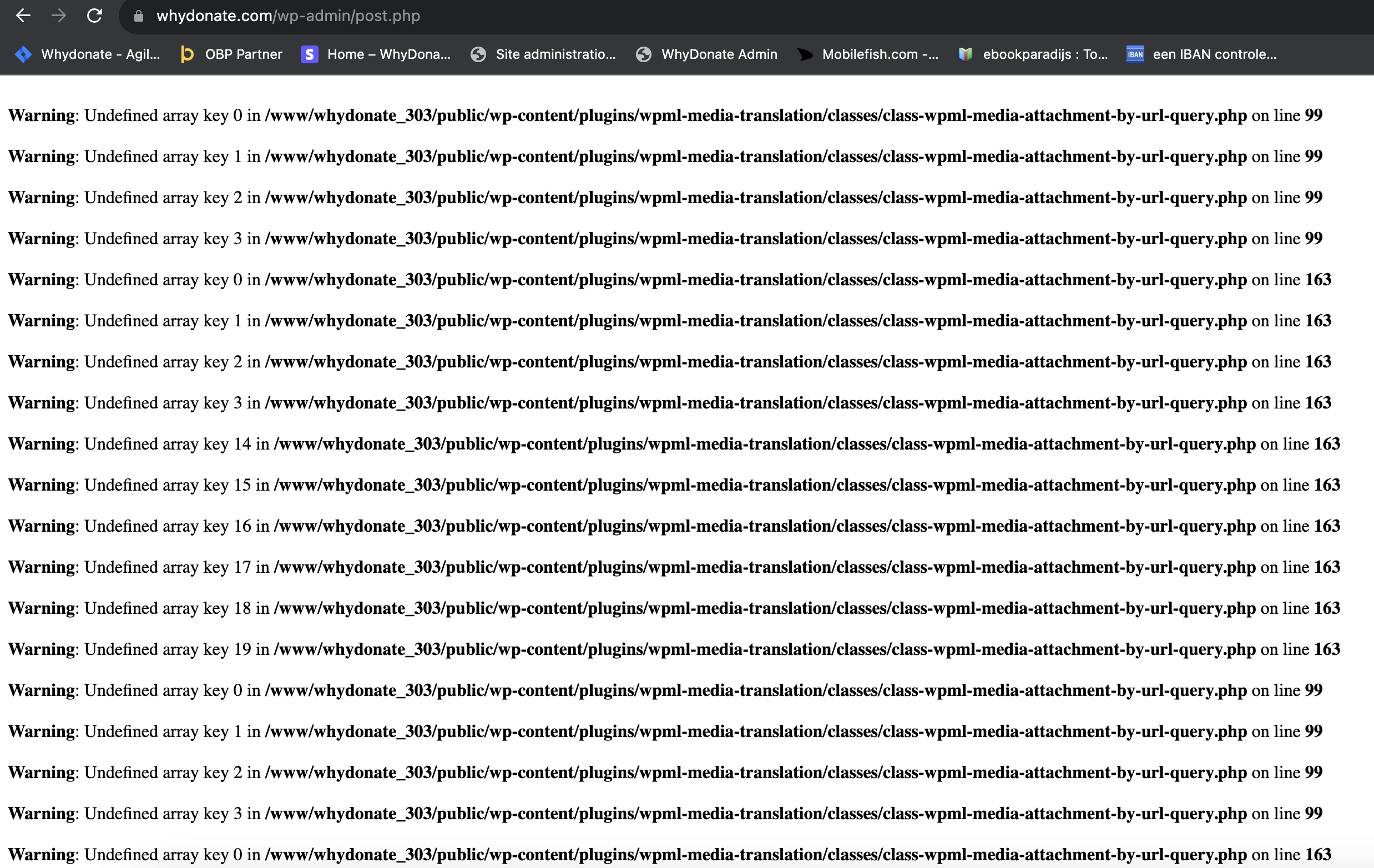This screenshot has height=868, width=1374.
Task: Open the OBP Partner bookmark icon
Action: pos(187,54)
